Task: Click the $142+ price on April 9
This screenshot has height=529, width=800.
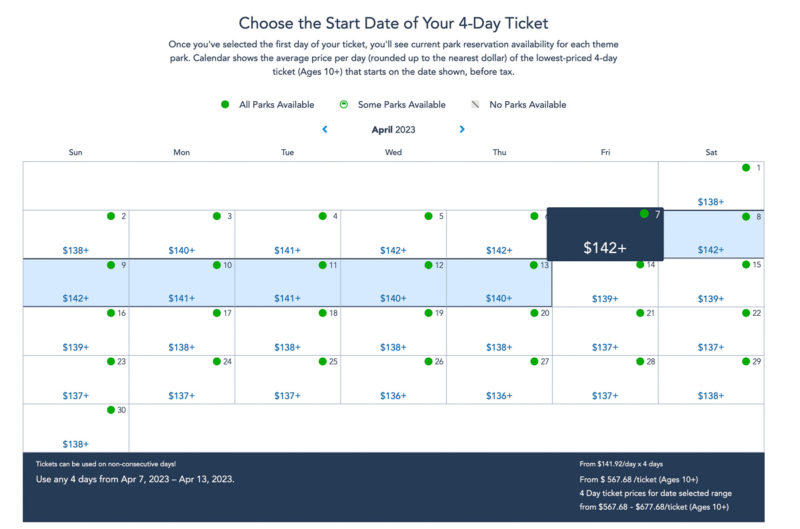Action: [x=76, y=298]
